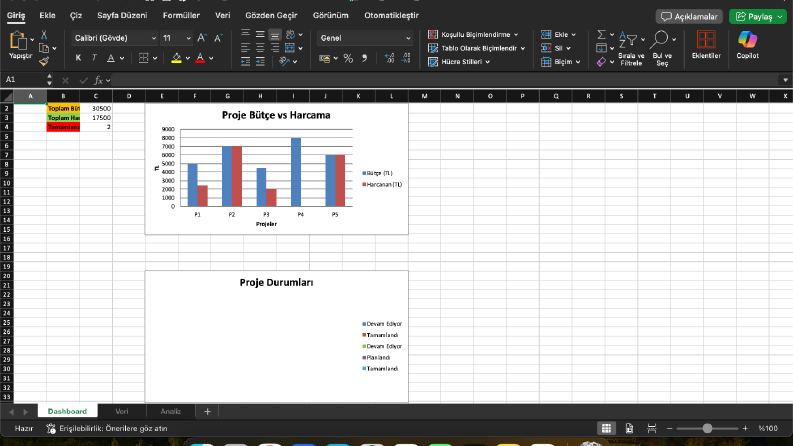The image size is (793, 446).
Task: Switch to the Analiz sheet tab
Action: 170,411
